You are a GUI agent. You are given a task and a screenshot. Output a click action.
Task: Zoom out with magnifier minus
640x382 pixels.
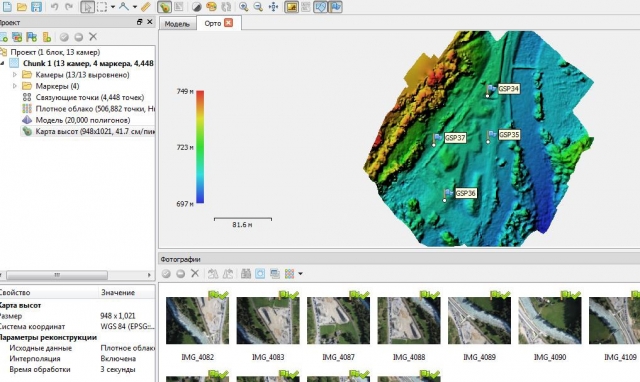click(x=258, y=7)
